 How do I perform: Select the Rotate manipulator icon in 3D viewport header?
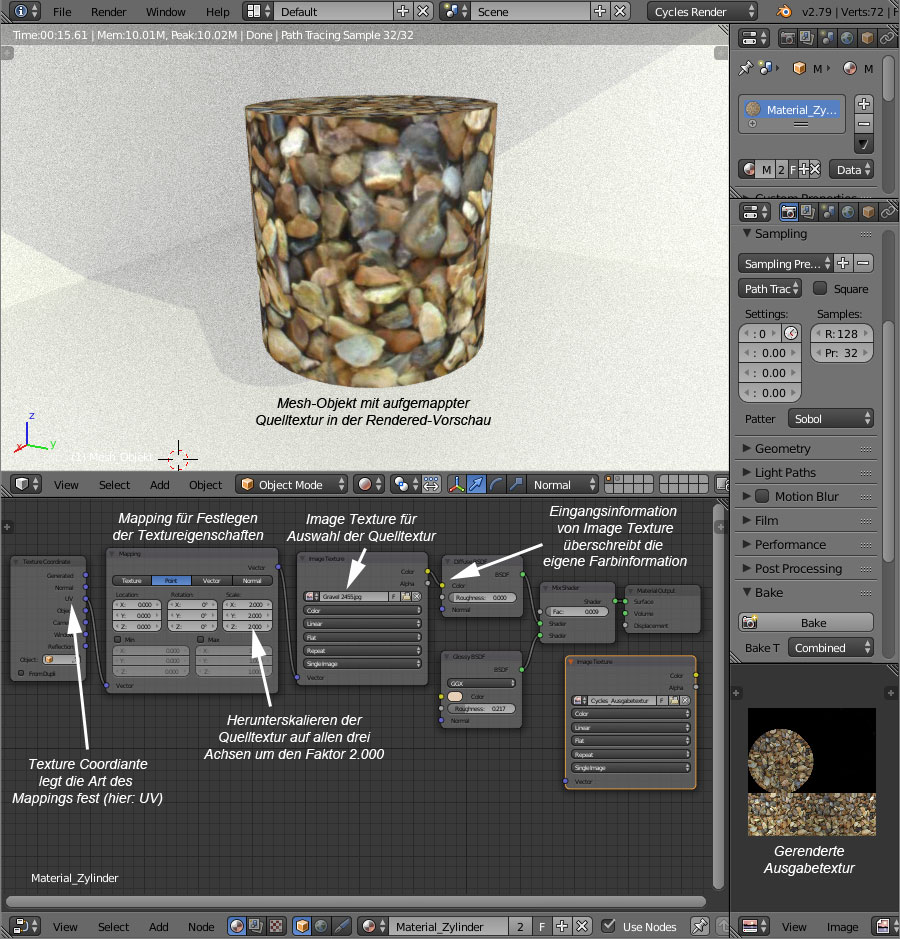pos(497,485)
